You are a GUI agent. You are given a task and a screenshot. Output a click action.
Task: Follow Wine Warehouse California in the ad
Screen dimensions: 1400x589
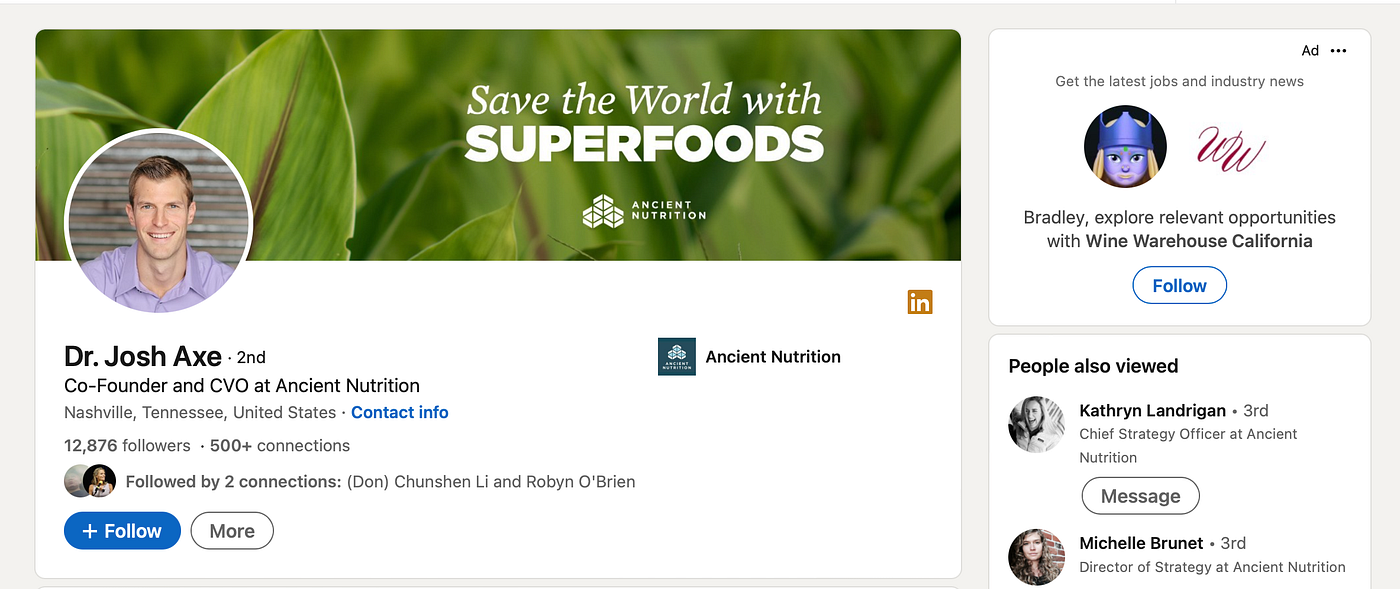(x=1180, y=285)
